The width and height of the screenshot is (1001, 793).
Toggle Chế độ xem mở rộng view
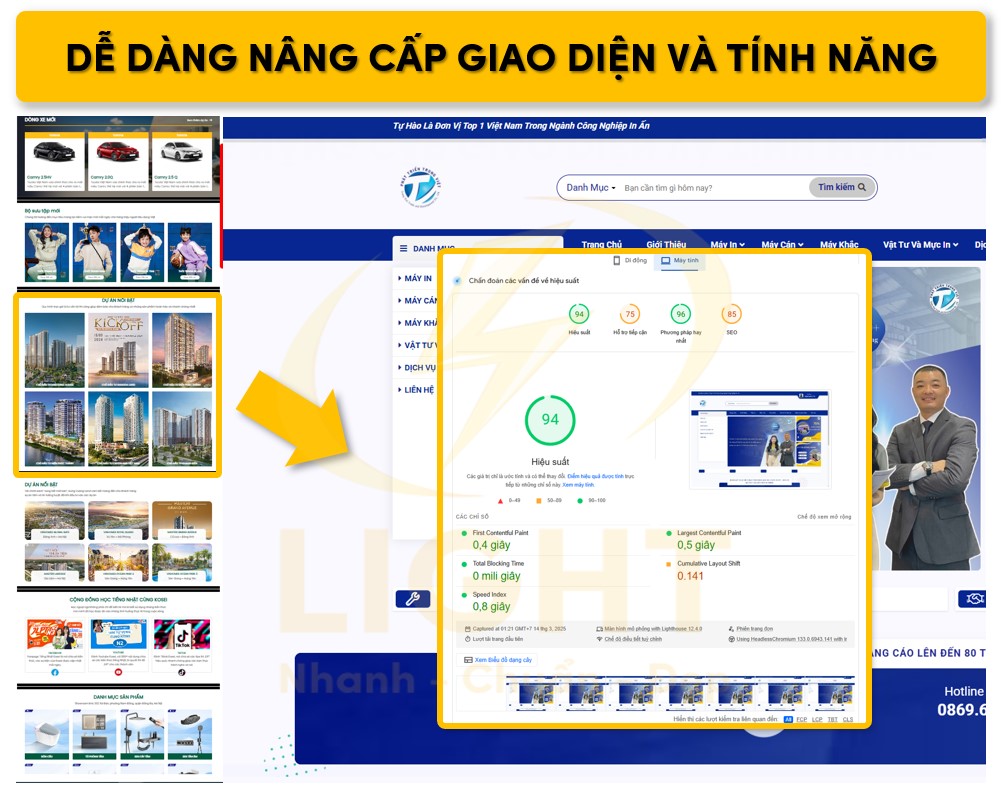(824, 517)
